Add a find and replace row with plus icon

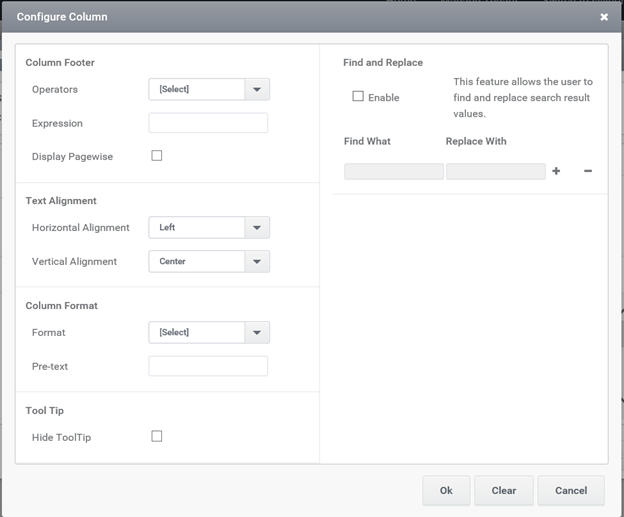556,171
